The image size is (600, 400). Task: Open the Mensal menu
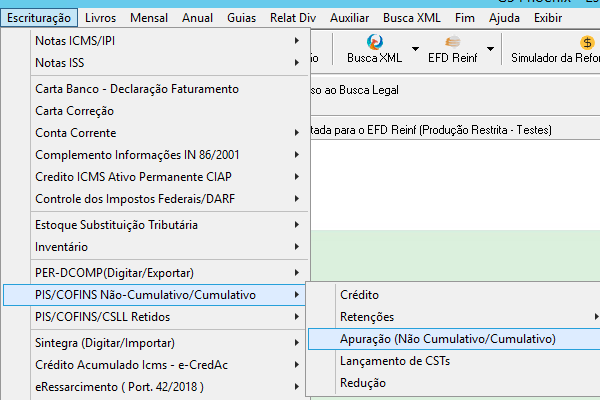coord(149,18)
